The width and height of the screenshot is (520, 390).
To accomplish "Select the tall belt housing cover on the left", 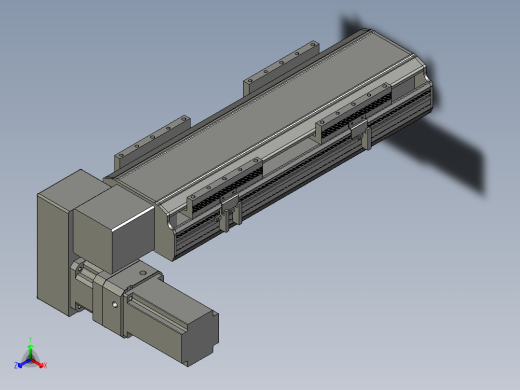I will coord(55,243).
